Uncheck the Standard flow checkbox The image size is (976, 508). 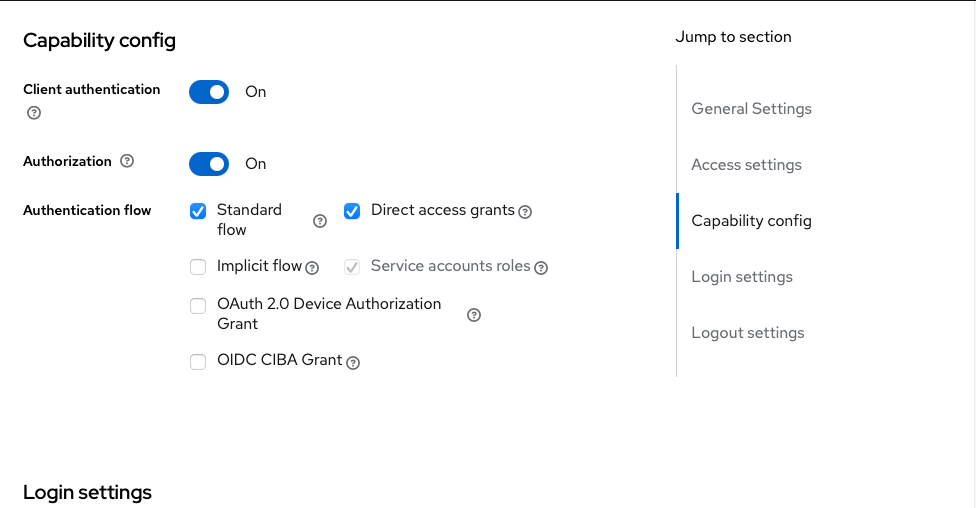pos(198,211)
